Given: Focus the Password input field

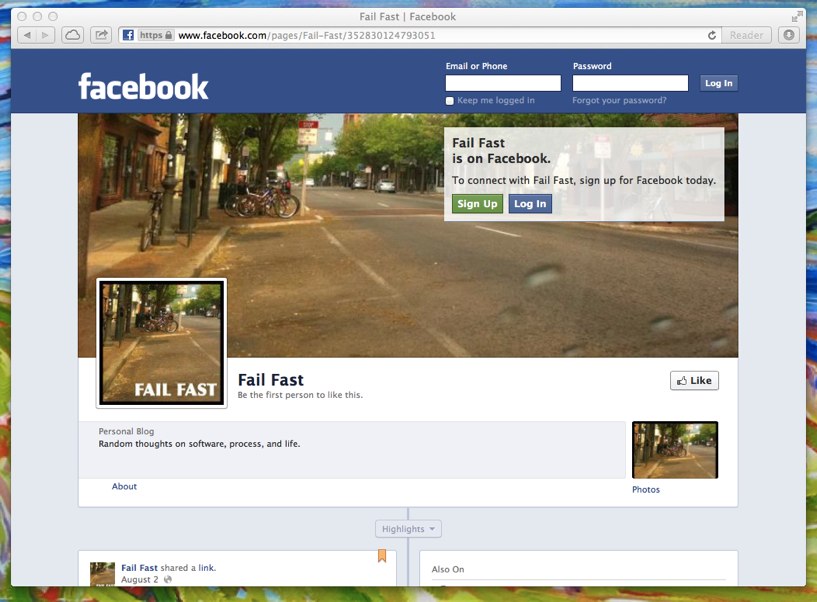Looking at the screenshot, I should click(x=630, y=83).
